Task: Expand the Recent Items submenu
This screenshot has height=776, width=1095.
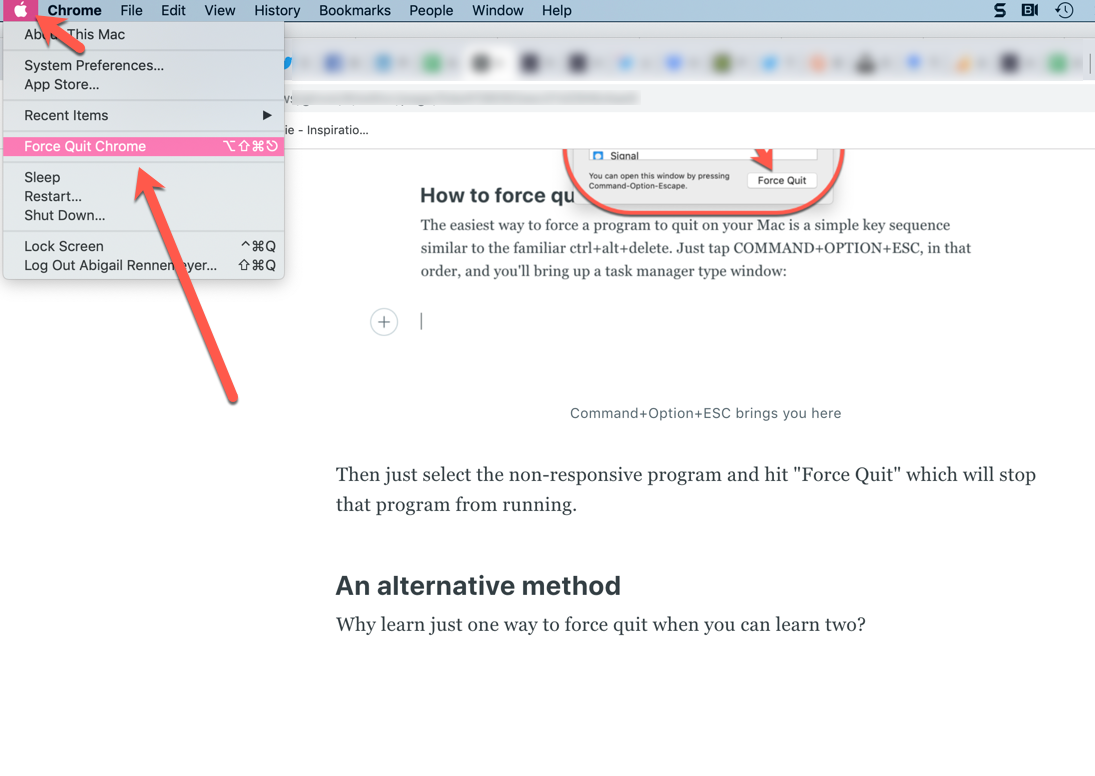Action: [143, 115]
